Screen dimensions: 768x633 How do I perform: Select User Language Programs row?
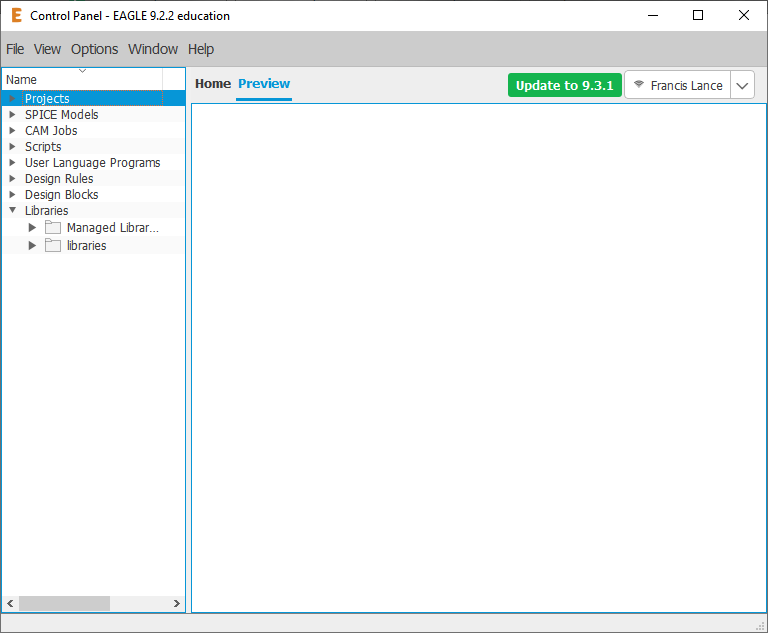93,163
